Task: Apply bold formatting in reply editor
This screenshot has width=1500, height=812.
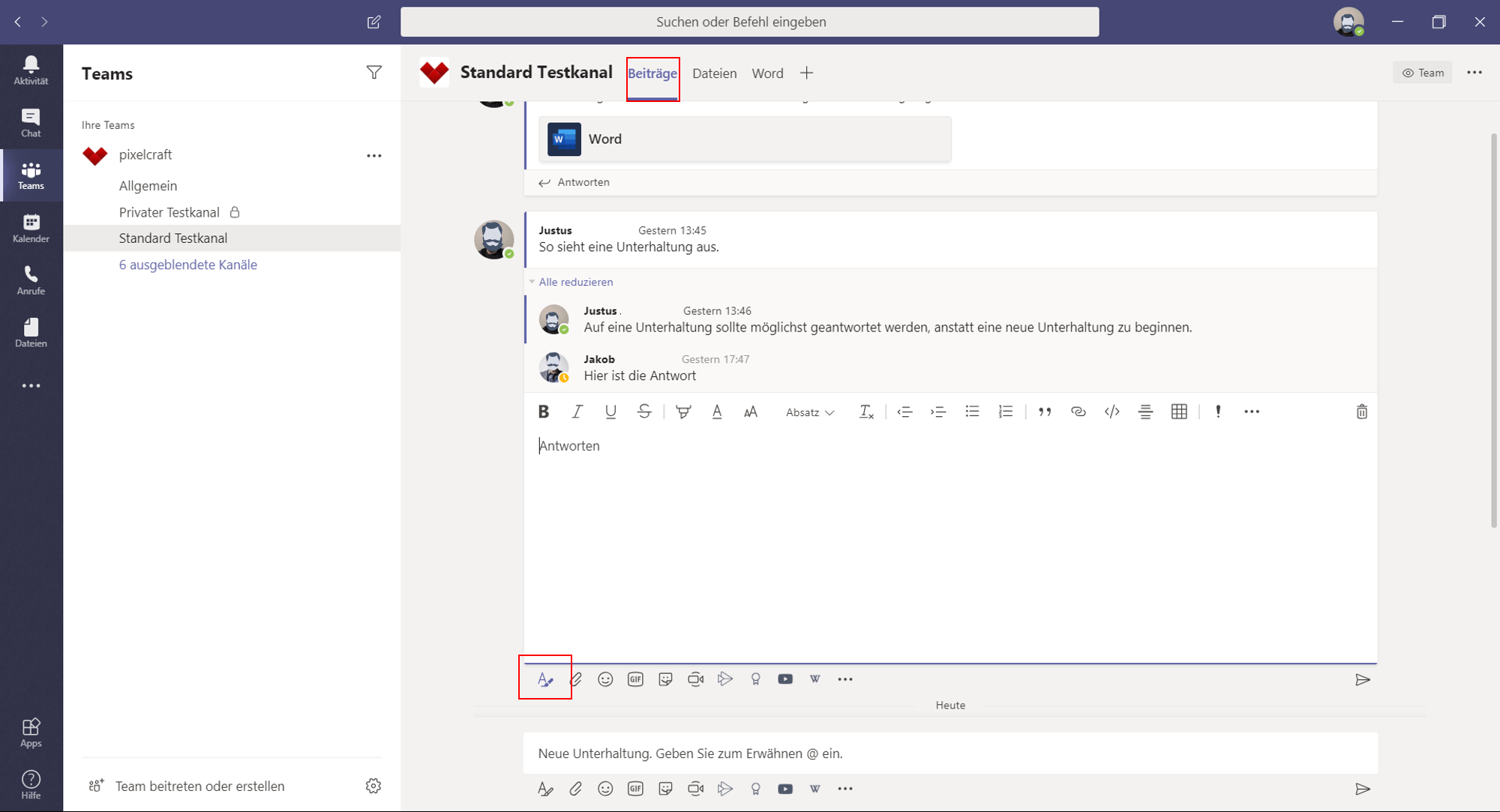Action: (x=544, y=412)
